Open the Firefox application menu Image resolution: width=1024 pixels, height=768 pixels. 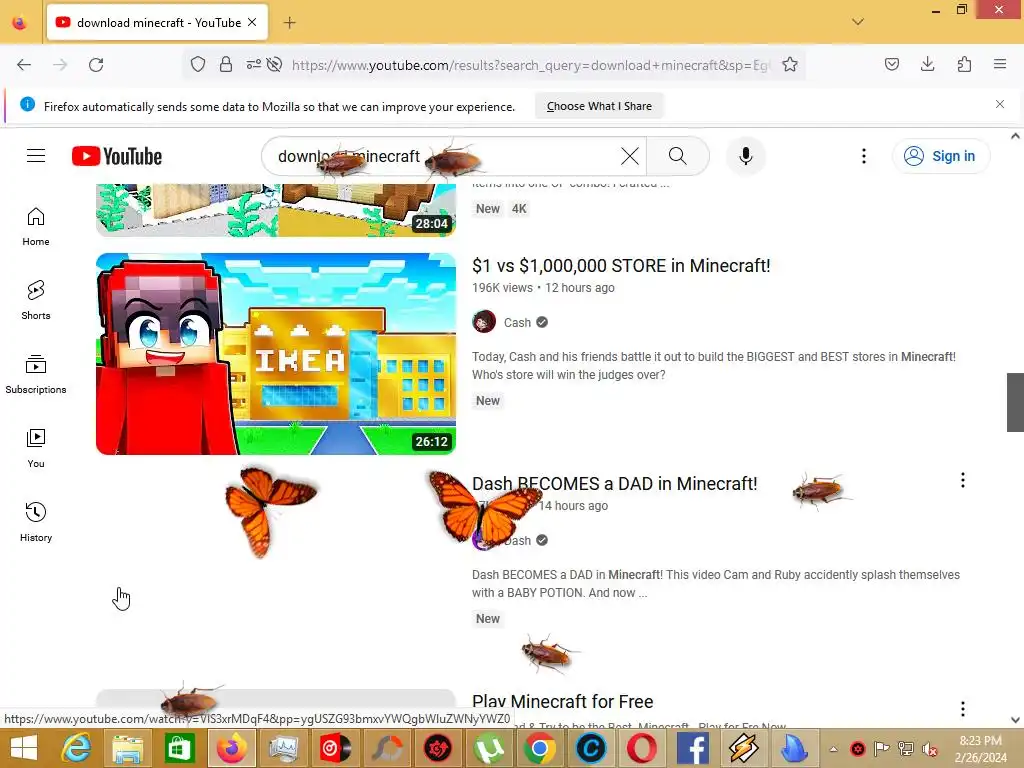[x=1000, y=64]
